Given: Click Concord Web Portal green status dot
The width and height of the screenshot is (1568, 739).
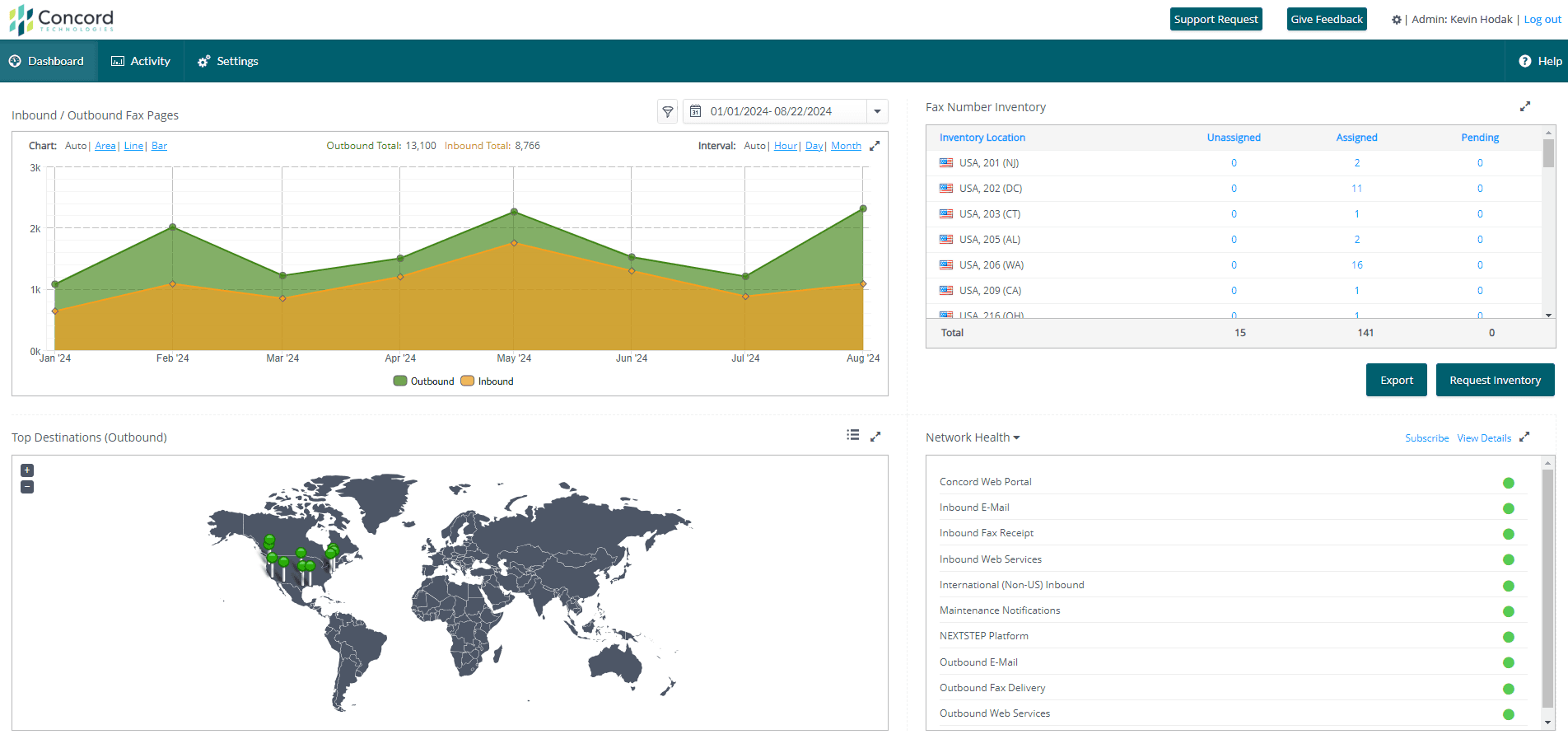Looking at the screenshot, I should [x=1509, y=484].
